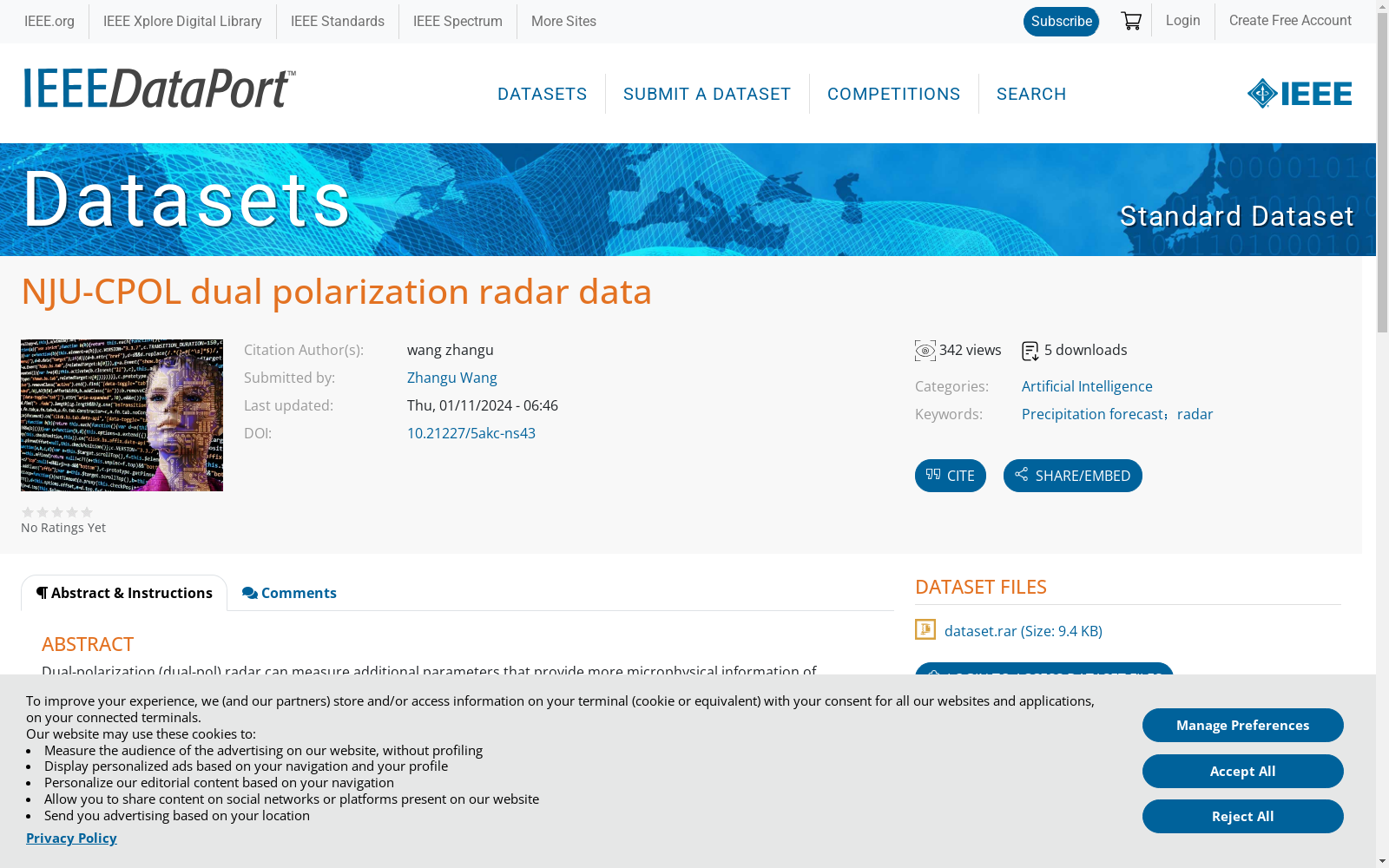The image size is (1389, 868).
Task: Click the Precipitation forecast keyword
Action: tap(1092, 414)
